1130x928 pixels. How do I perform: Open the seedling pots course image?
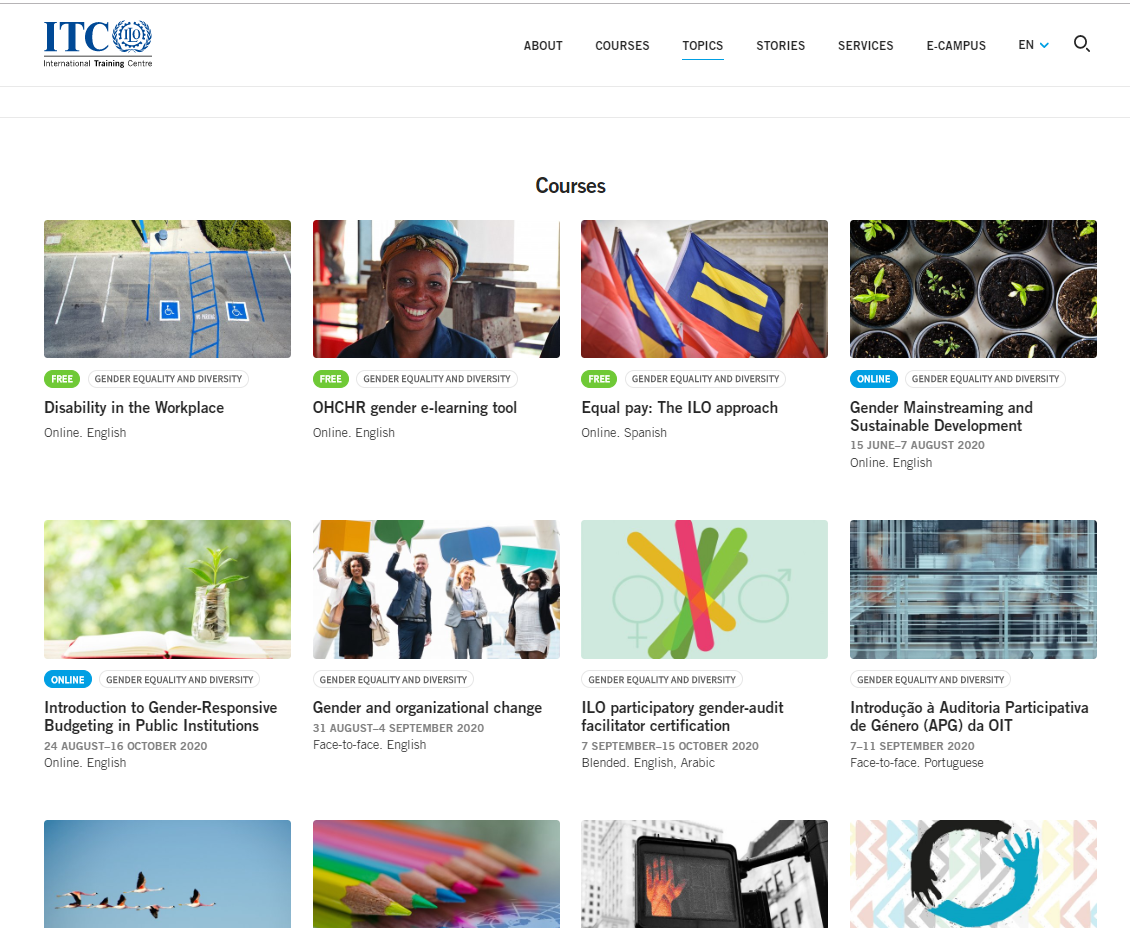[x=973, y=289]
